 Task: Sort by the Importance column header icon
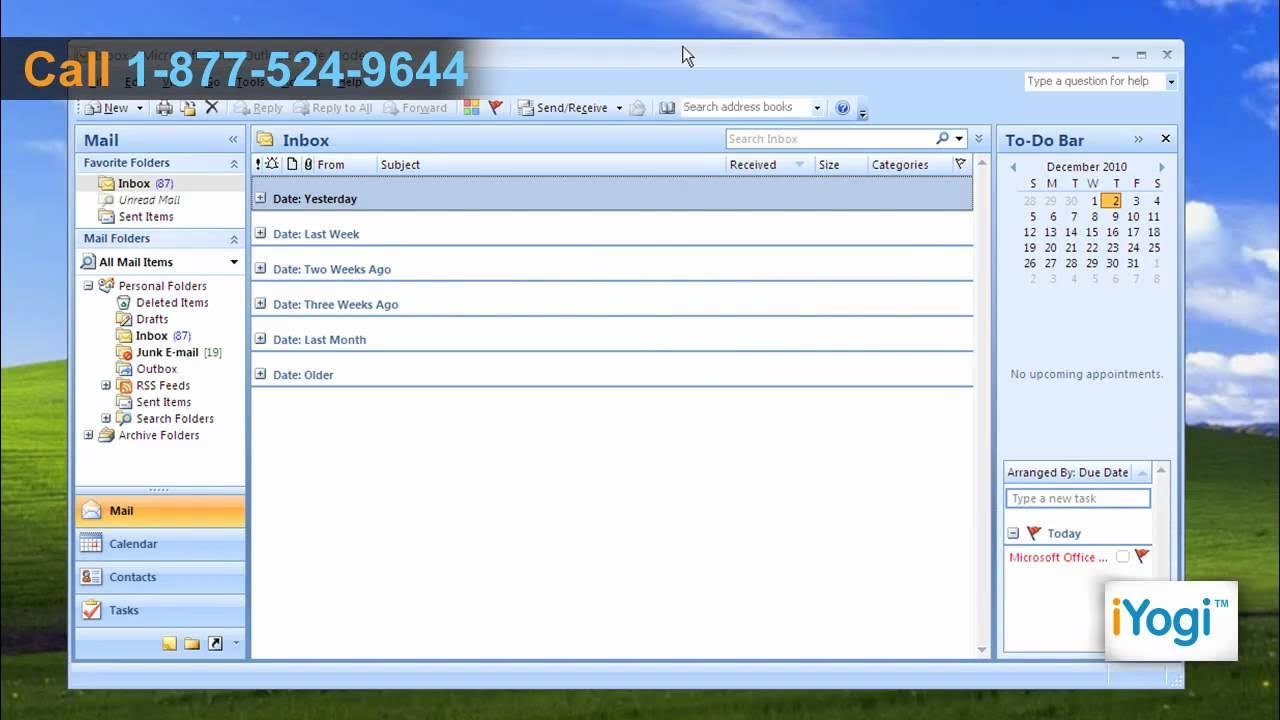pyautogui.click(x=258, y=164)
